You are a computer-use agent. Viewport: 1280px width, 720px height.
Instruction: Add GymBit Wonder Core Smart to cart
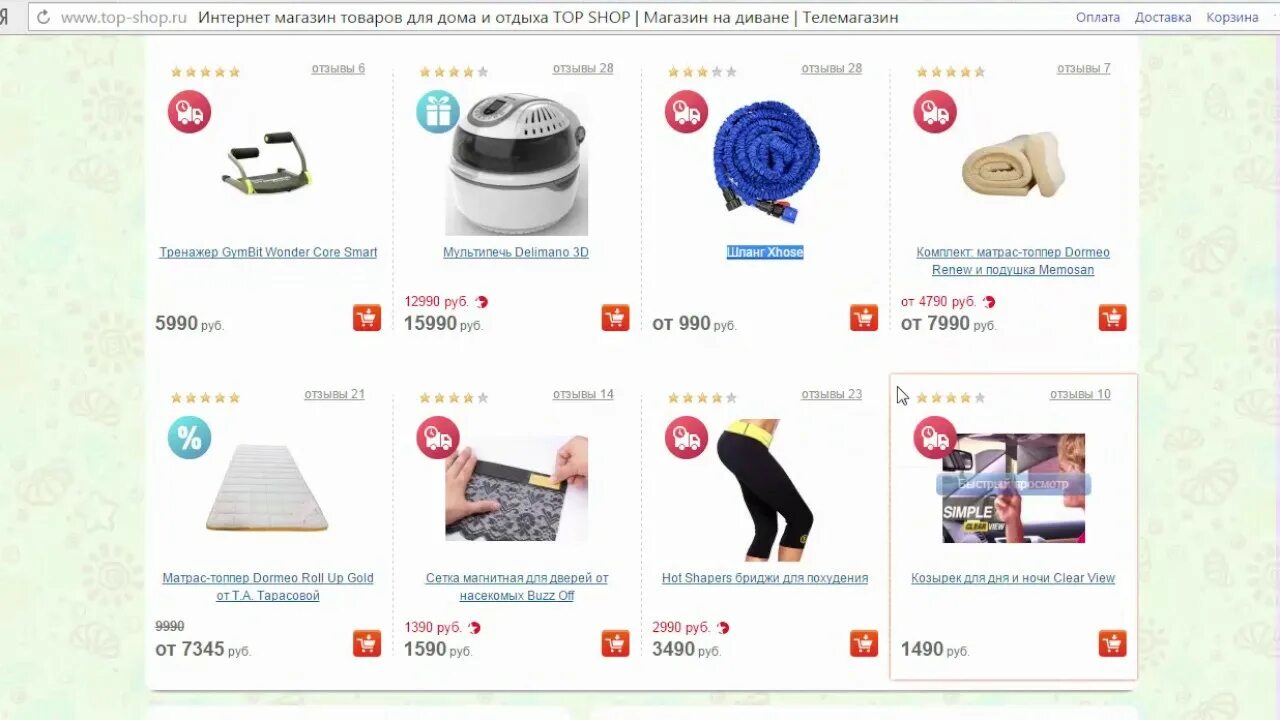[x=367, y=318]
